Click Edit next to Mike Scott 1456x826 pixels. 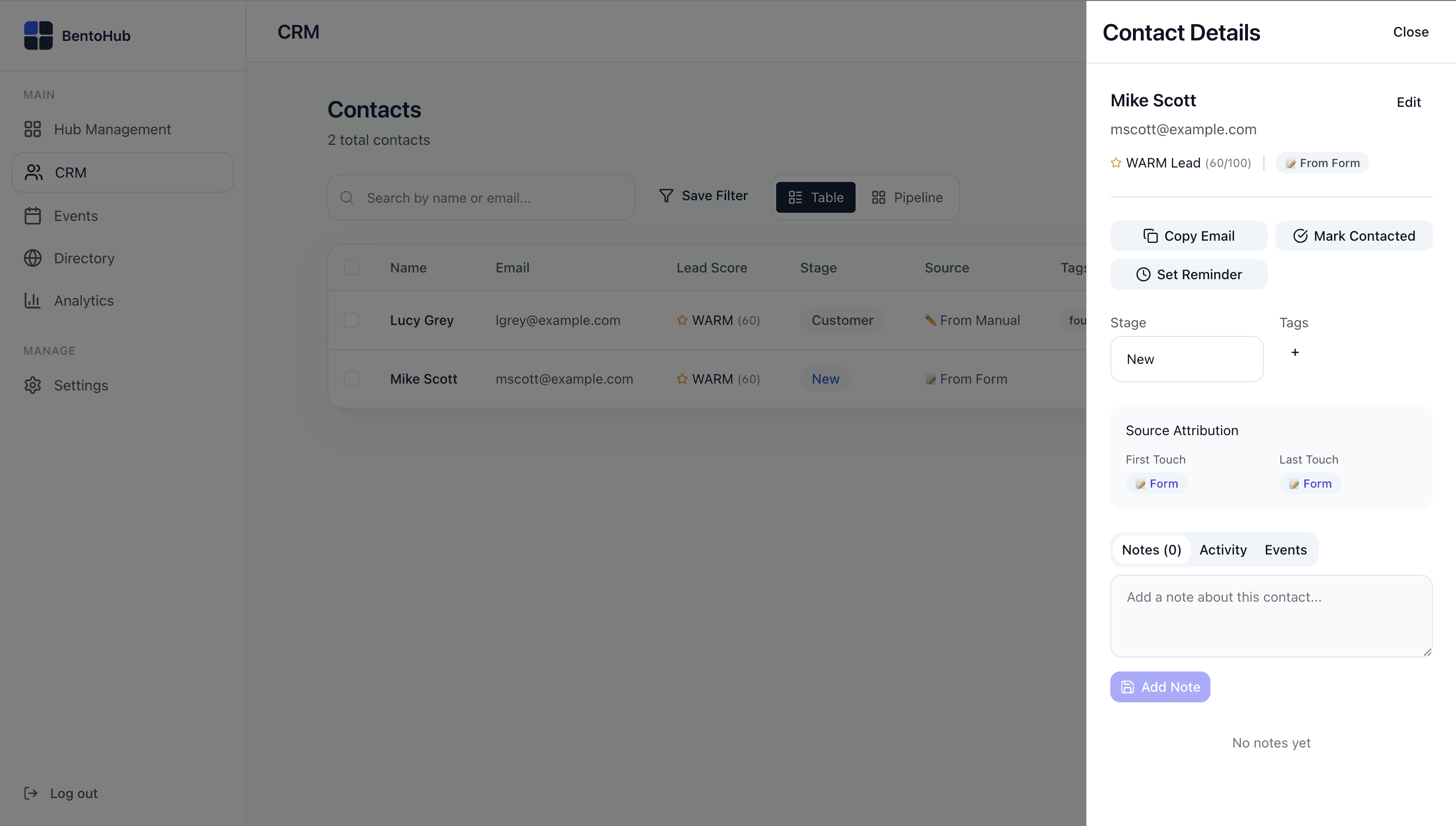1408,102
